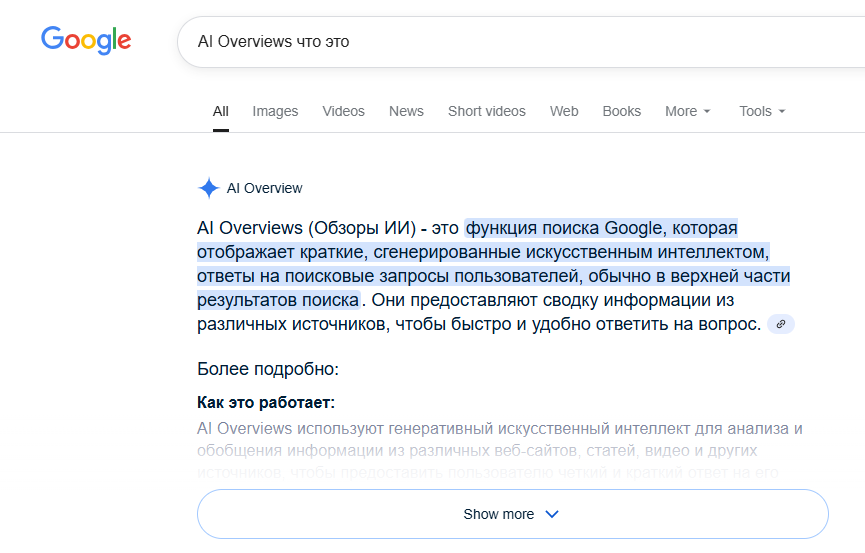Image resolution: width=865 pixels, height=553 pixels.
Task: Switch to the Web tab
Action: coord(564,111)
